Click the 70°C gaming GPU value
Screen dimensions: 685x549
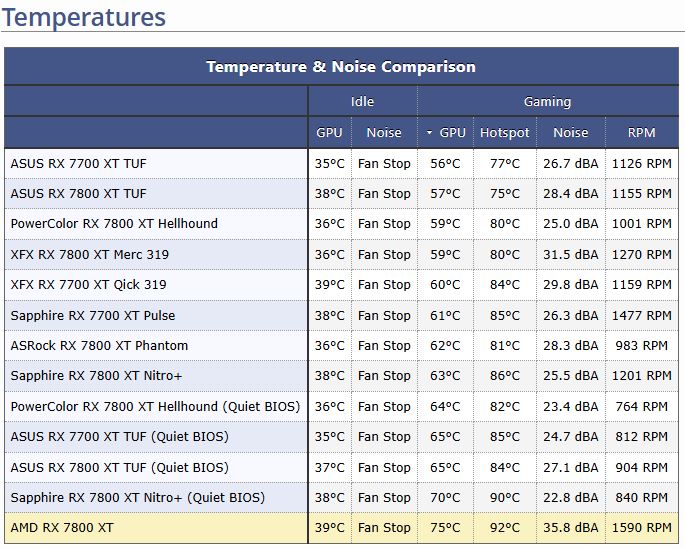[445, 497]
